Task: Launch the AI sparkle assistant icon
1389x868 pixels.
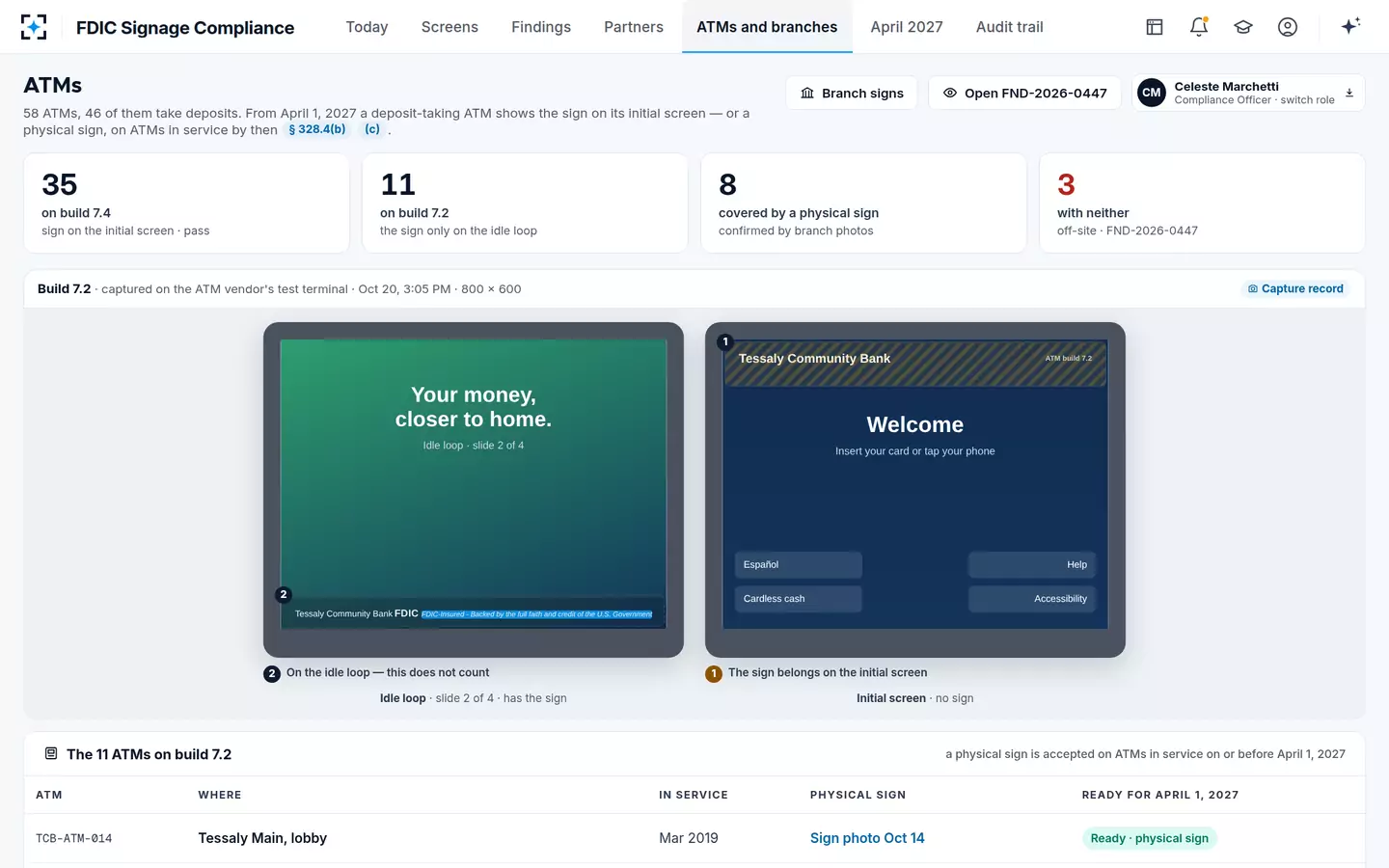Action: [1350, 26]
